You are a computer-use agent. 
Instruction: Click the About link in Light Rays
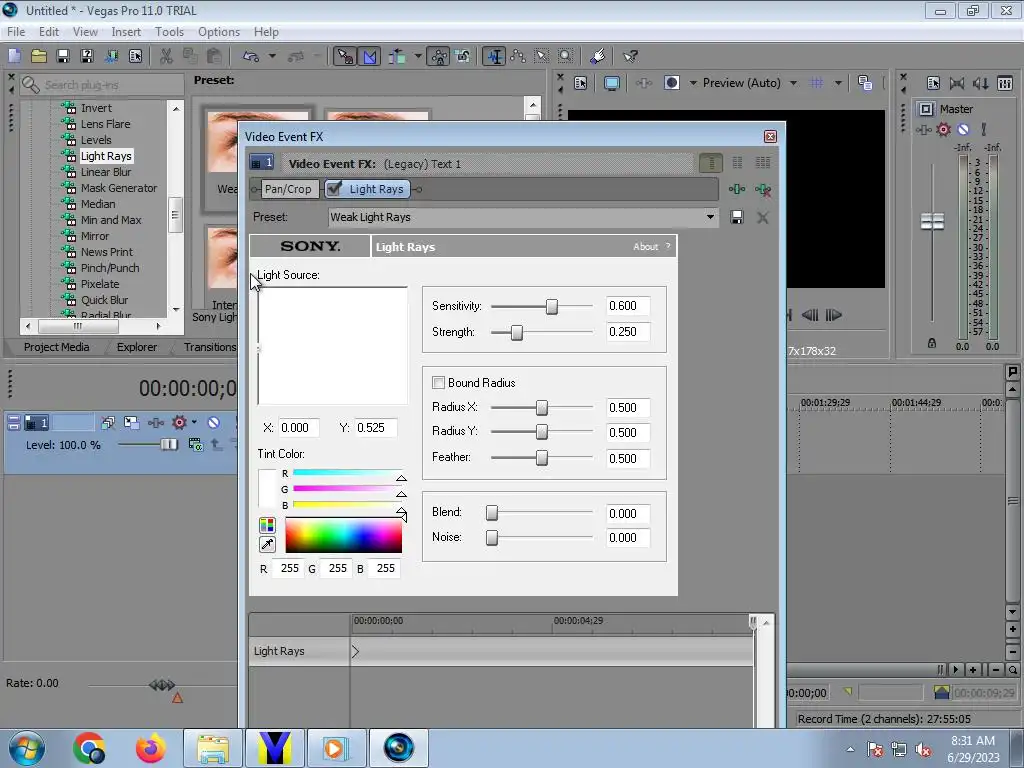tap(645, 246)
